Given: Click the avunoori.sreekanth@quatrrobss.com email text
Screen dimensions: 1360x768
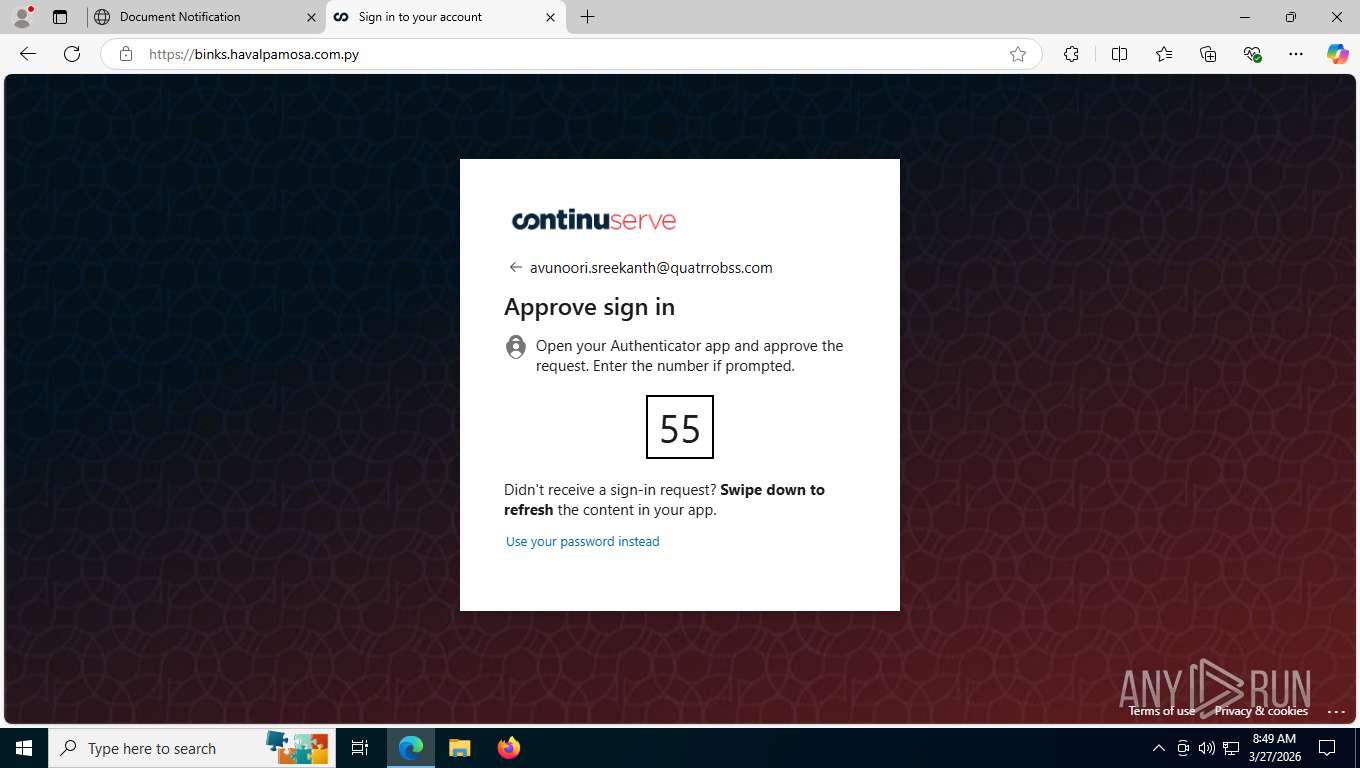Looking at the screenshot, I should click(651, 267).
